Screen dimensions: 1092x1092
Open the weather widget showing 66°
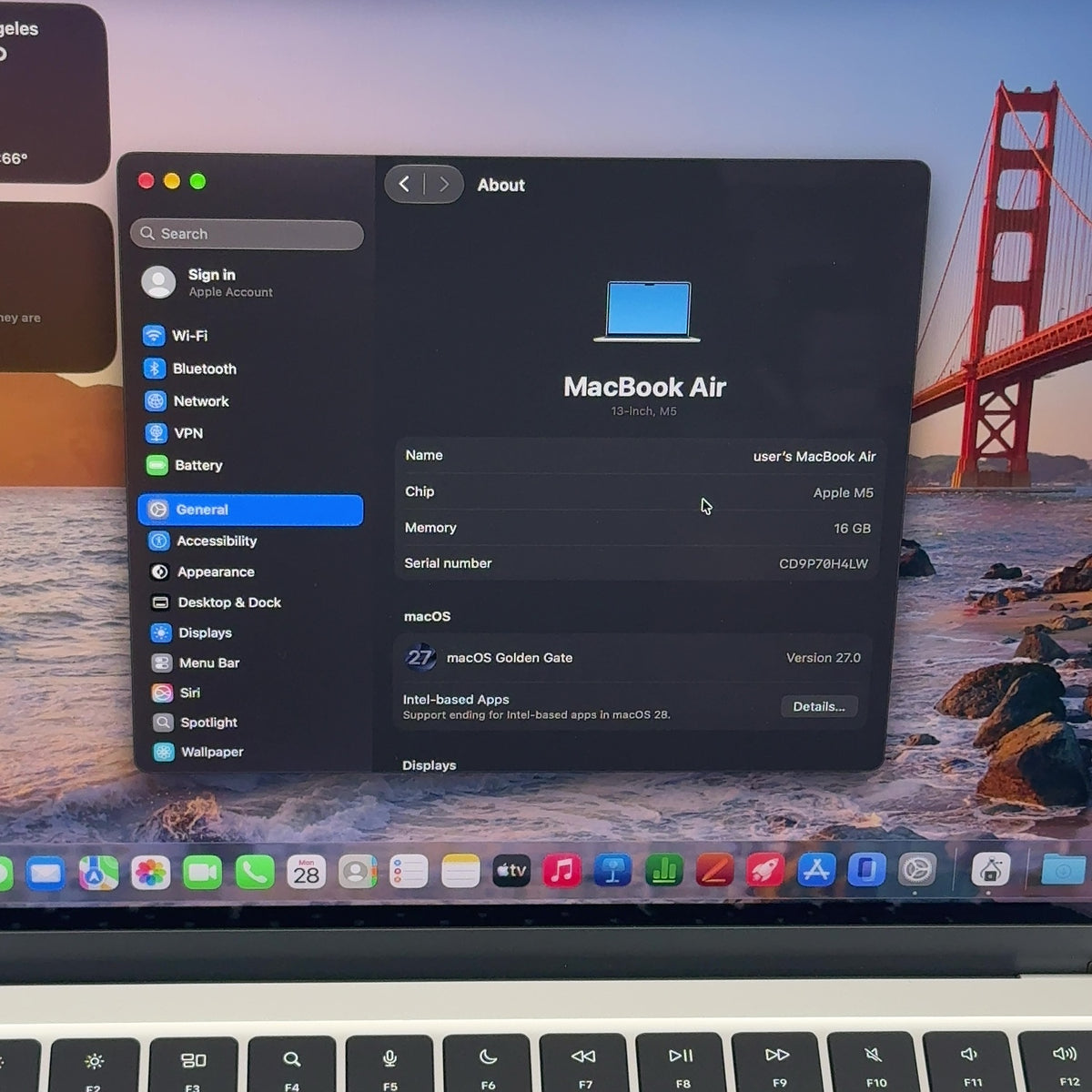coord(53,94)
